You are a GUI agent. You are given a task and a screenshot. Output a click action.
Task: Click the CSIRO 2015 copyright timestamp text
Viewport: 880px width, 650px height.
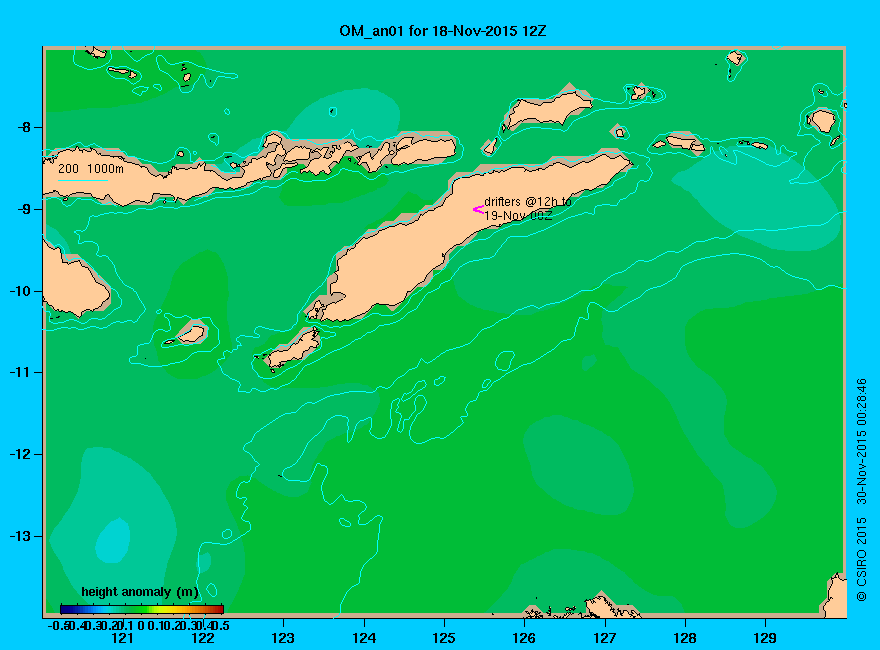861,489
